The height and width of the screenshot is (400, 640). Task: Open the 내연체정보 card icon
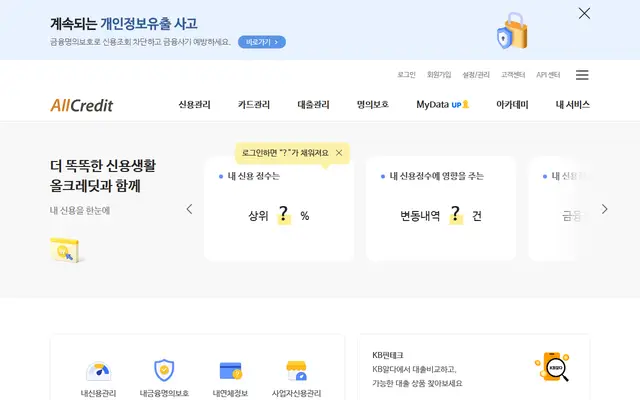(x=231, y=371)
